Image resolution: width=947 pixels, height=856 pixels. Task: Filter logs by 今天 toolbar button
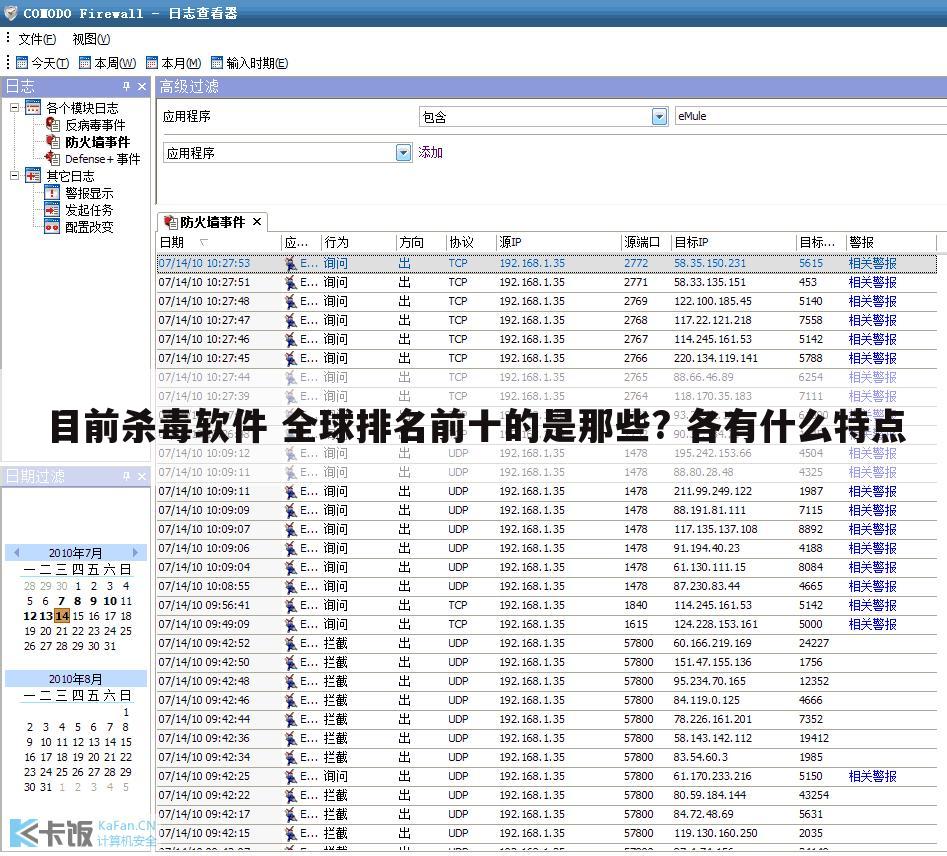(x=42, y=63)
